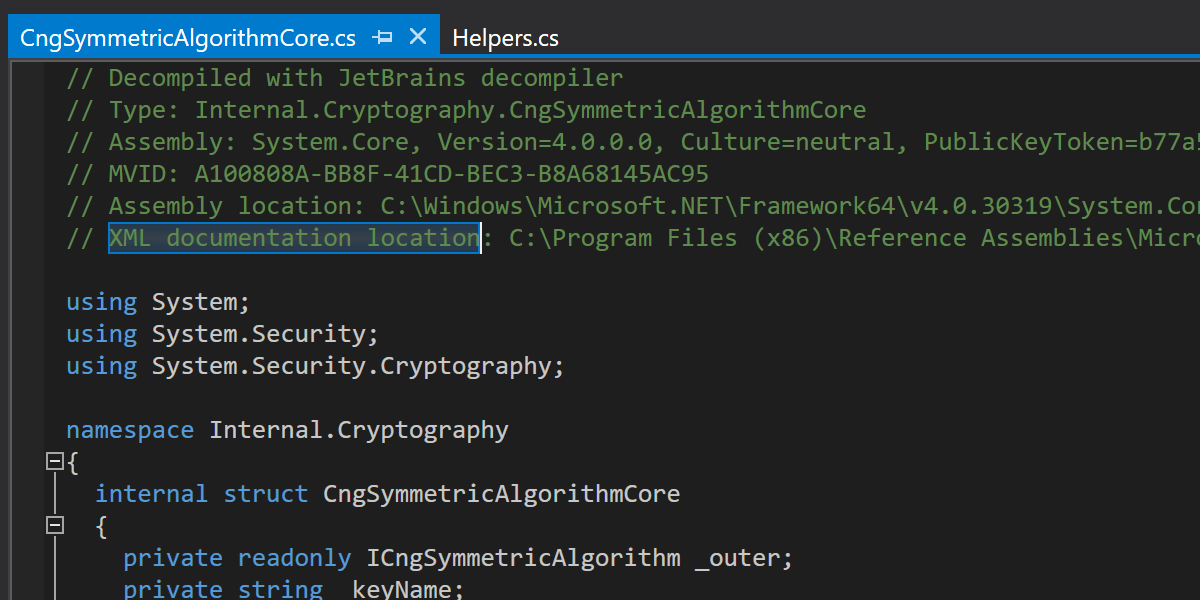This screenshot has height=600, width=1200.
Task: Click the "readonly" keyword
Action: click(294, 558)
